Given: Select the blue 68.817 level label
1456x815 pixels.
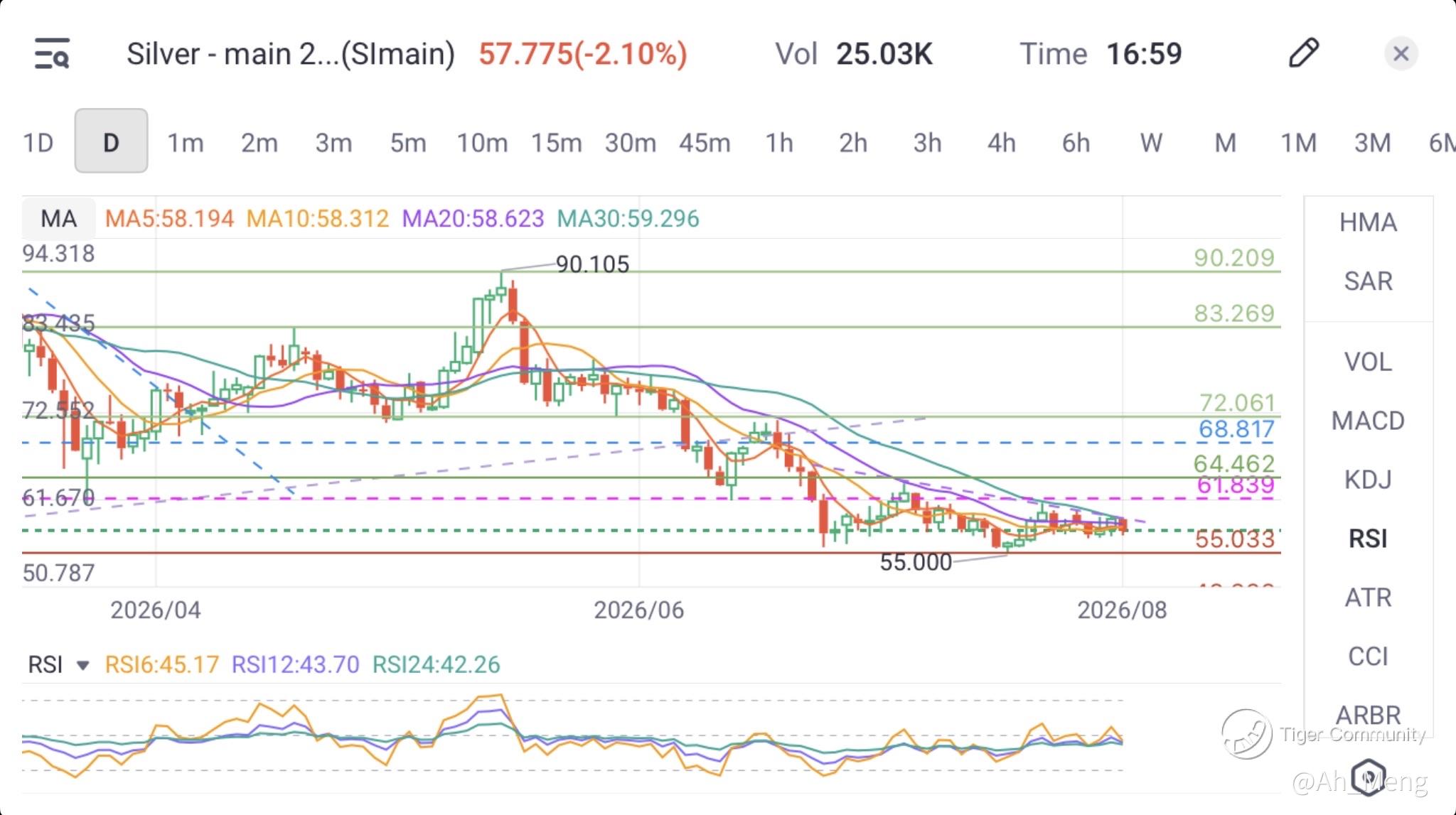Looking at the screenshot, I should pos(1237,429).
